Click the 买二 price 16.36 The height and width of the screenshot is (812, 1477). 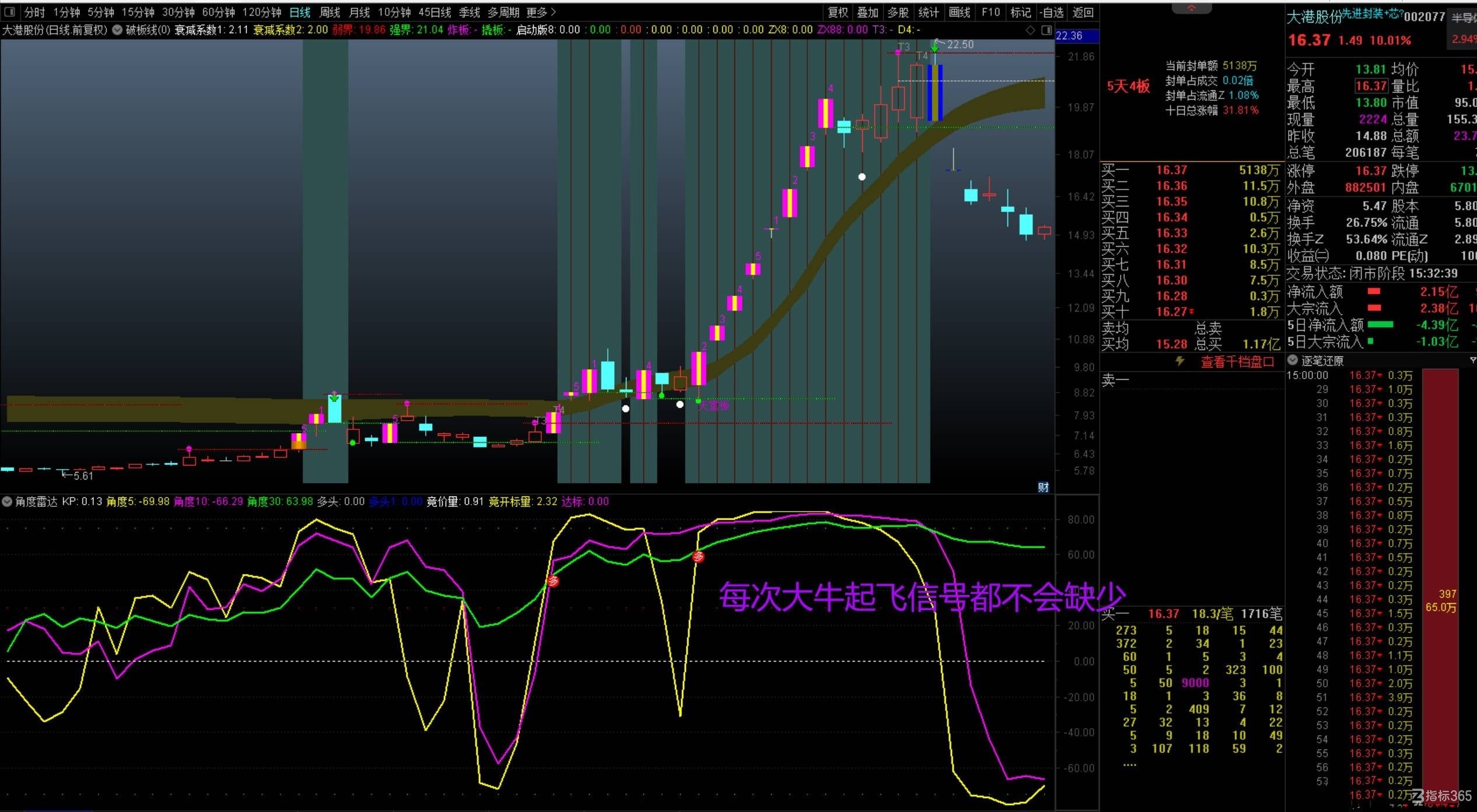(x=1171, y=185)
